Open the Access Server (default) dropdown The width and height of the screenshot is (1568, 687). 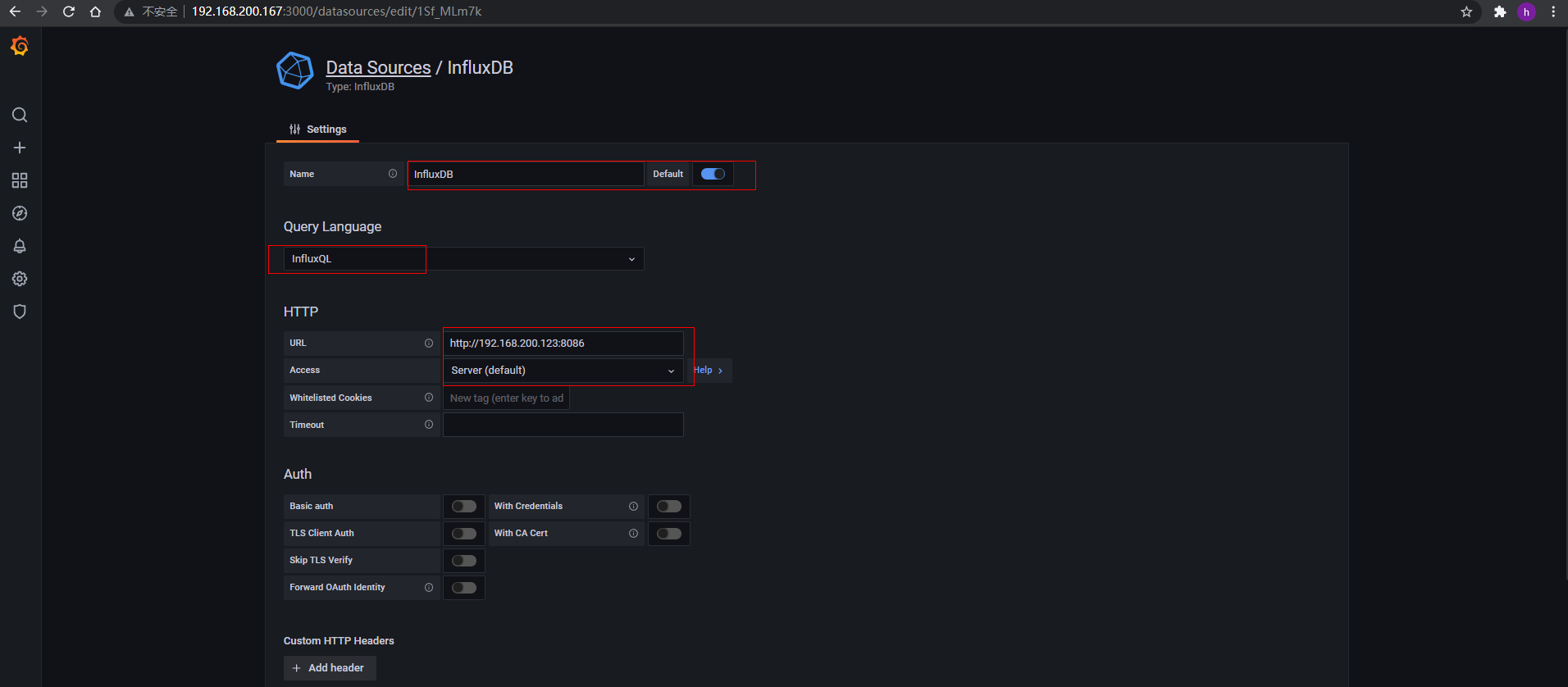(x=563, y=371)
